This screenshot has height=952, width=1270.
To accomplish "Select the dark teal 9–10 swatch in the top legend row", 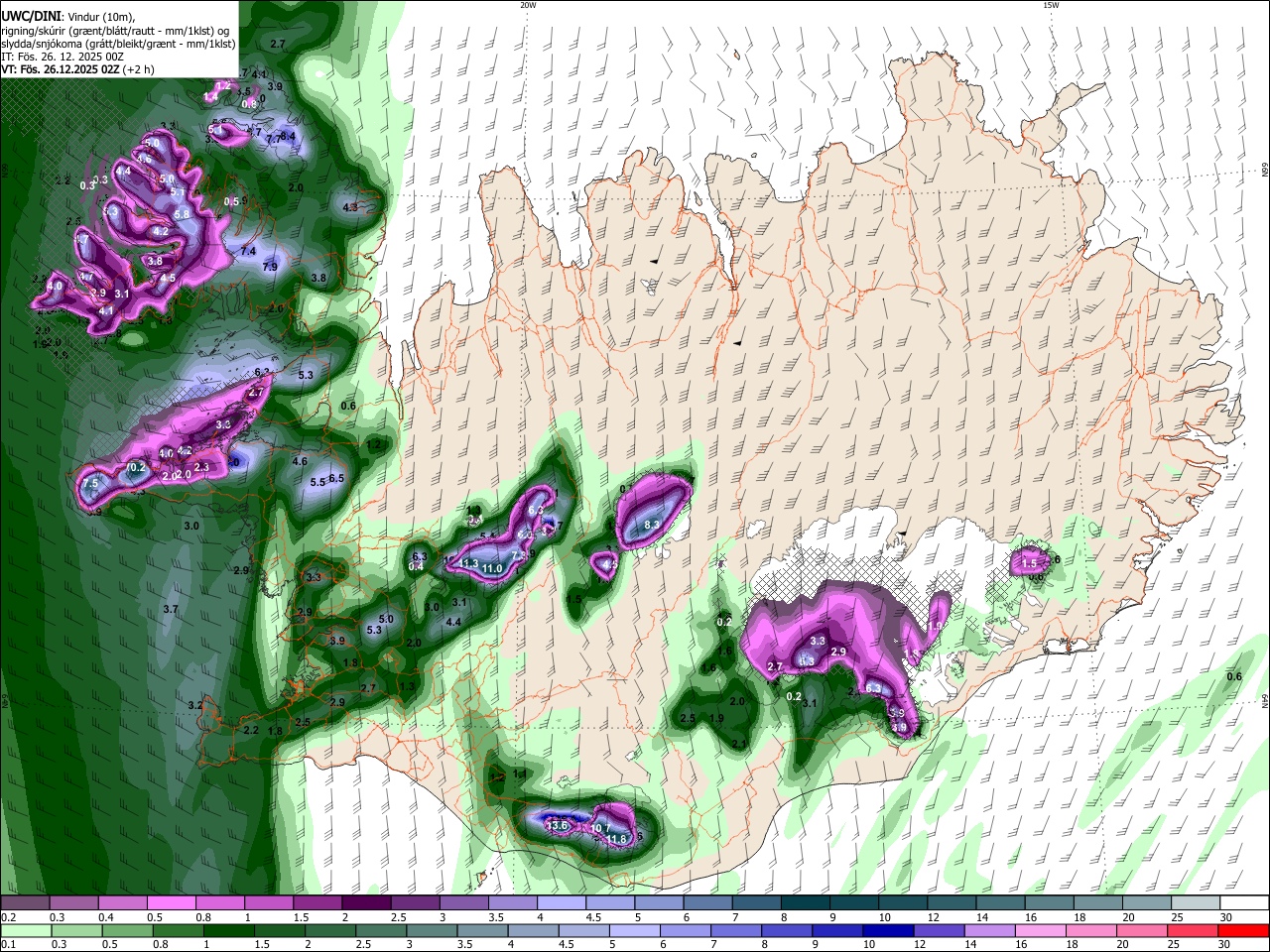I will [x=853, y=903].
